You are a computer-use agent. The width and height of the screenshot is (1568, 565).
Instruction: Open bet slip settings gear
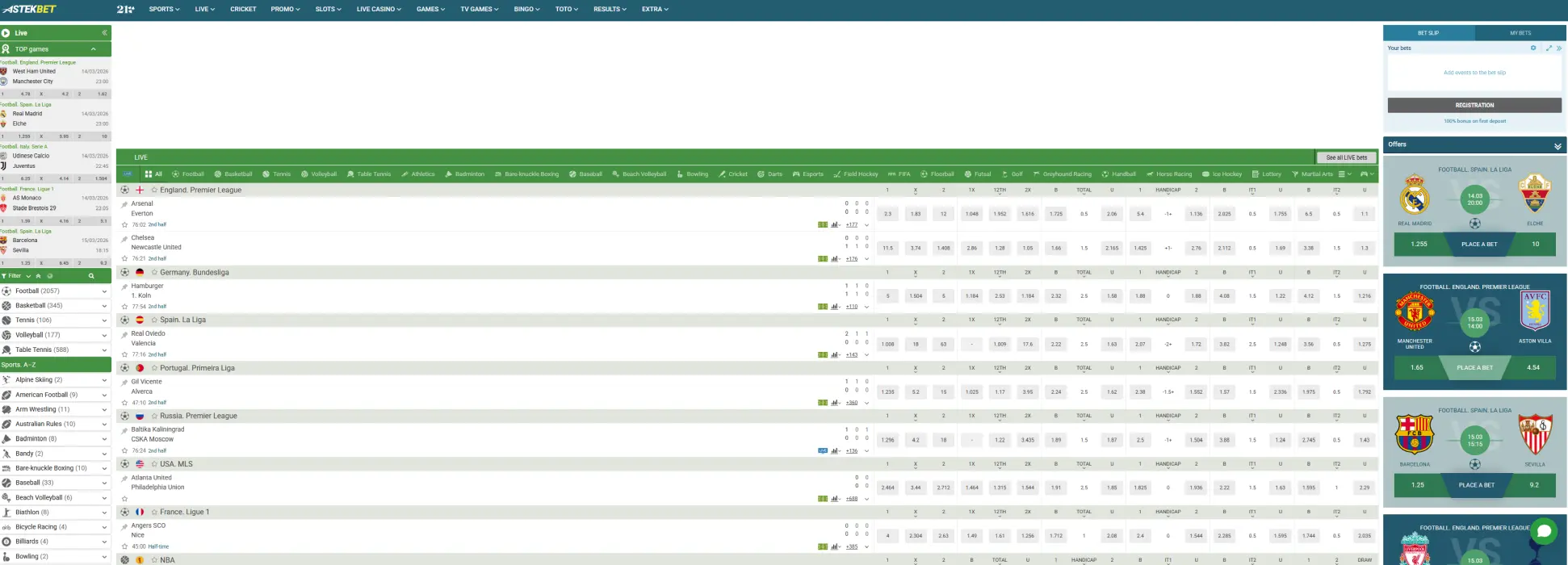[1533, 48]
